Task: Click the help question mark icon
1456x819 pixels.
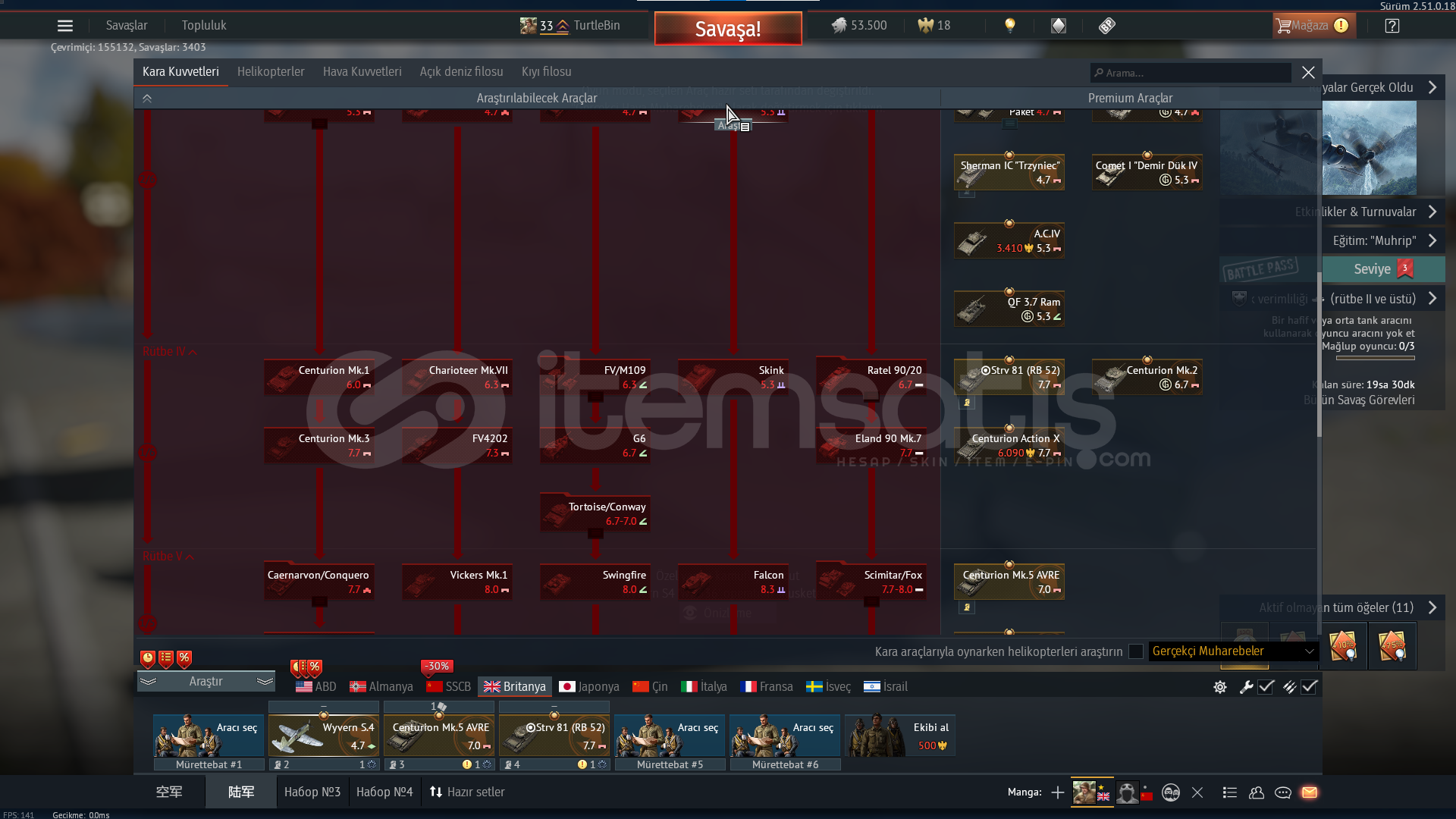Action: coord(1392,26)
